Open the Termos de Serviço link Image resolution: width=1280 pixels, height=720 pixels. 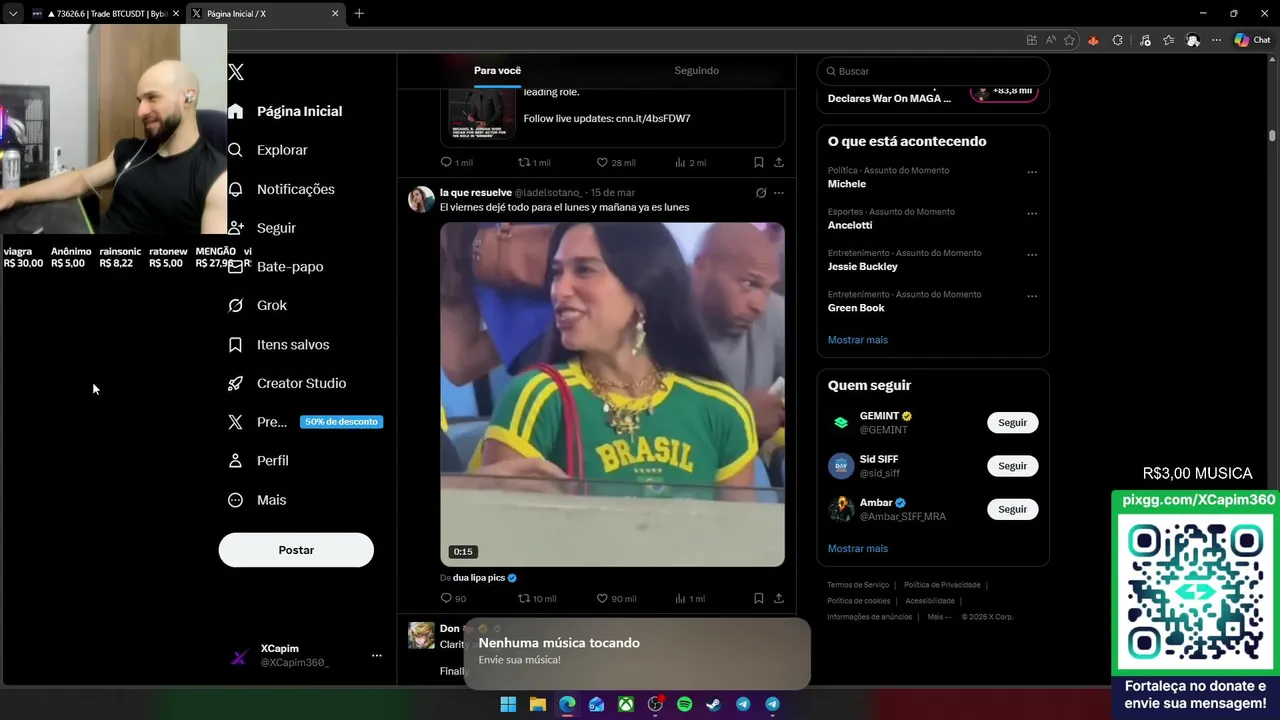[x=858, y=585]
